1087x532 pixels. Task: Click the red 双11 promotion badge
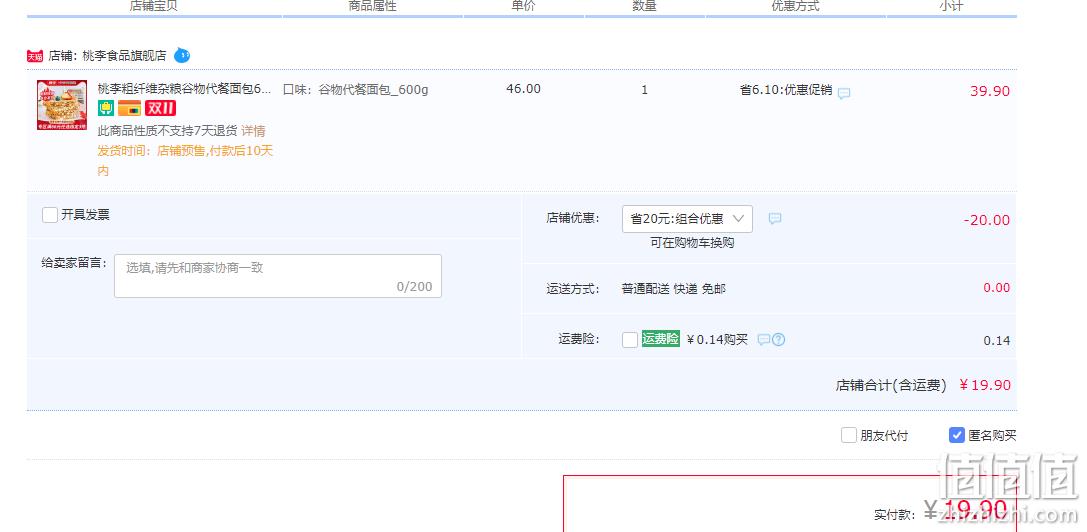click(160, 108)
